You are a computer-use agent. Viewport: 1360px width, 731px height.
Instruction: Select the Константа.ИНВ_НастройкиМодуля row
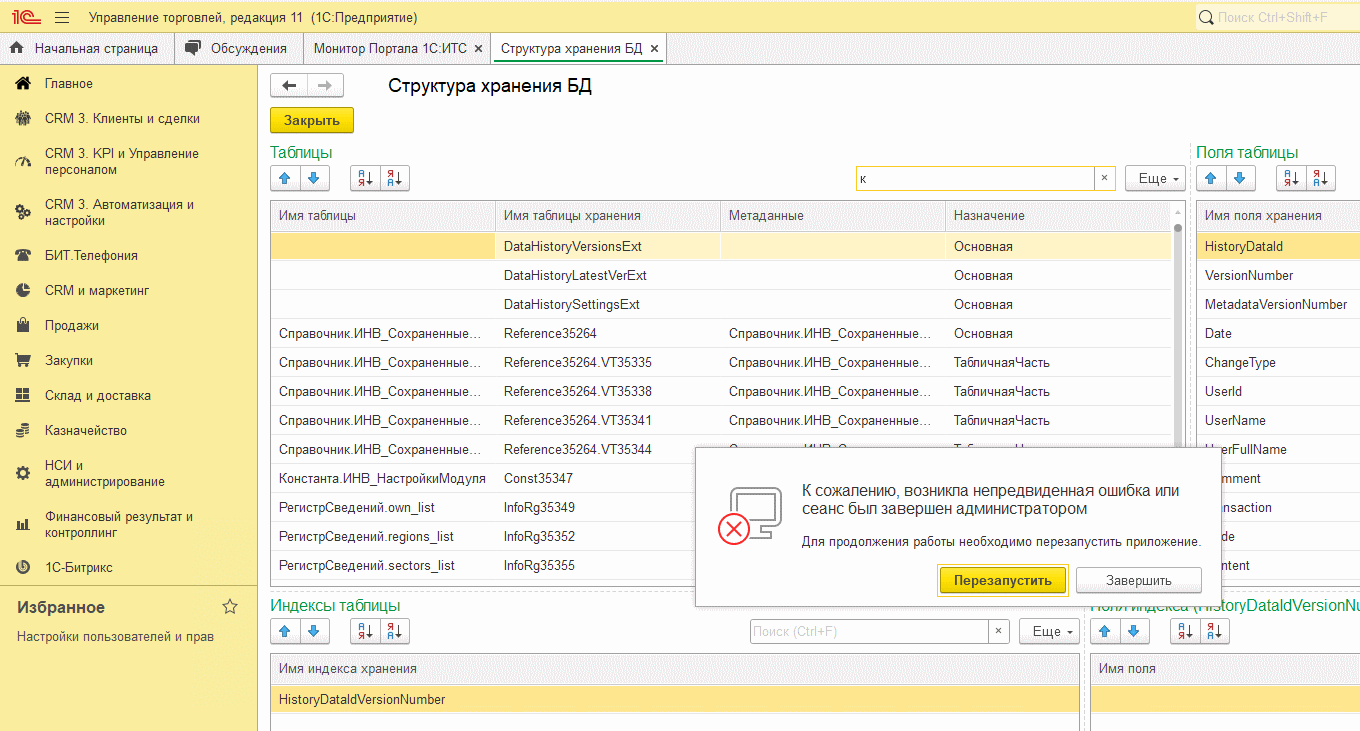[x=483, y=478]
